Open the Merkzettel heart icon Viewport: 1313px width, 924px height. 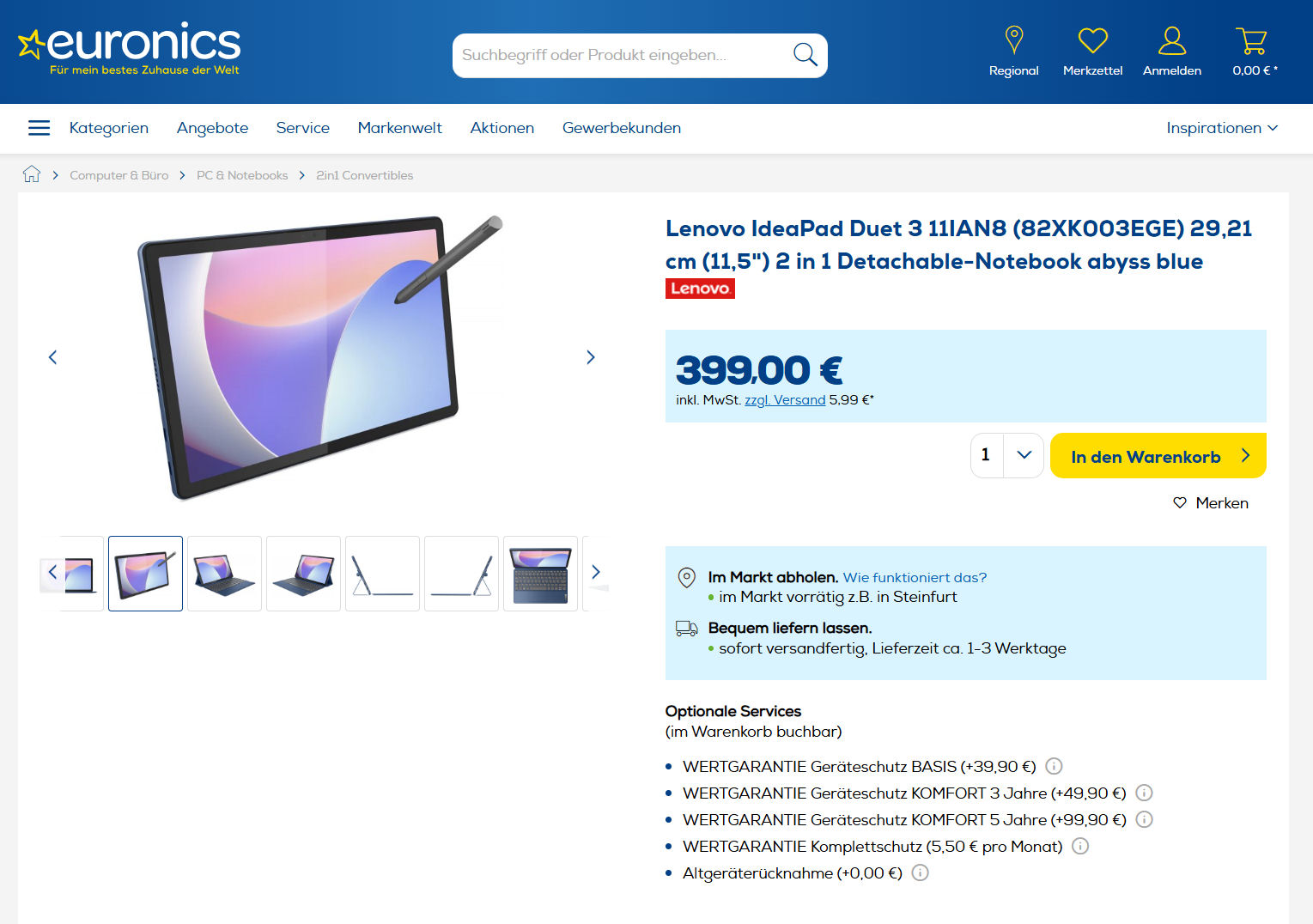(x=1093, y=40)
